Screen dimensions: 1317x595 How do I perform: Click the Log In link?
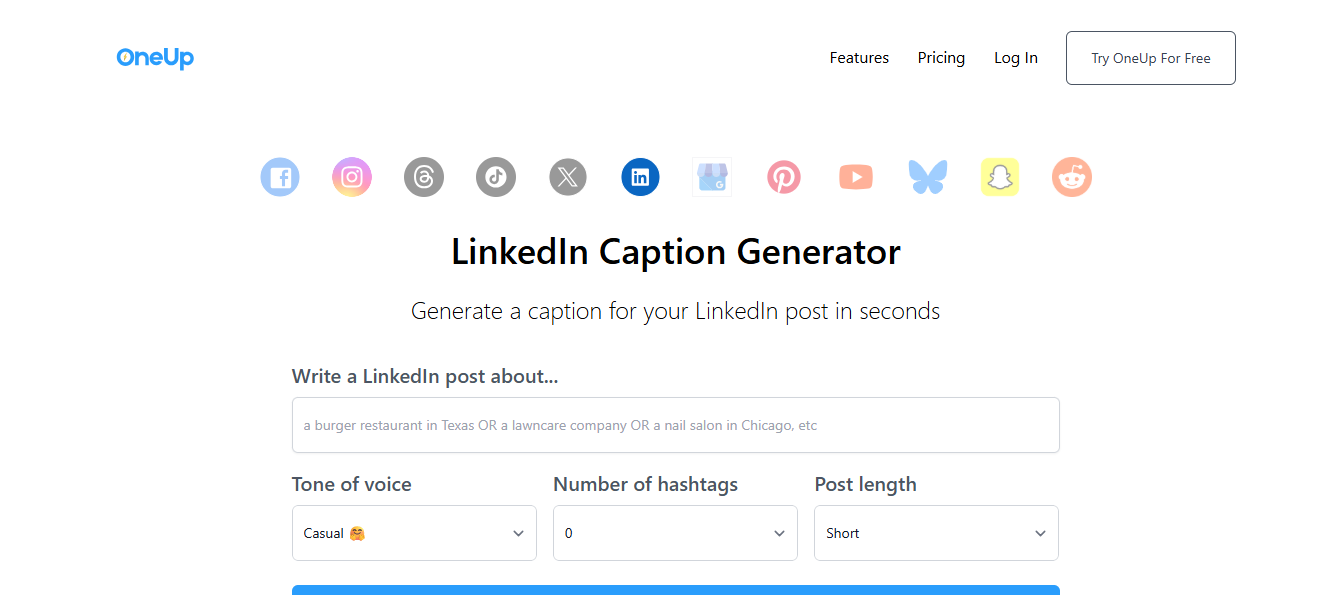tap(1015, 58)
